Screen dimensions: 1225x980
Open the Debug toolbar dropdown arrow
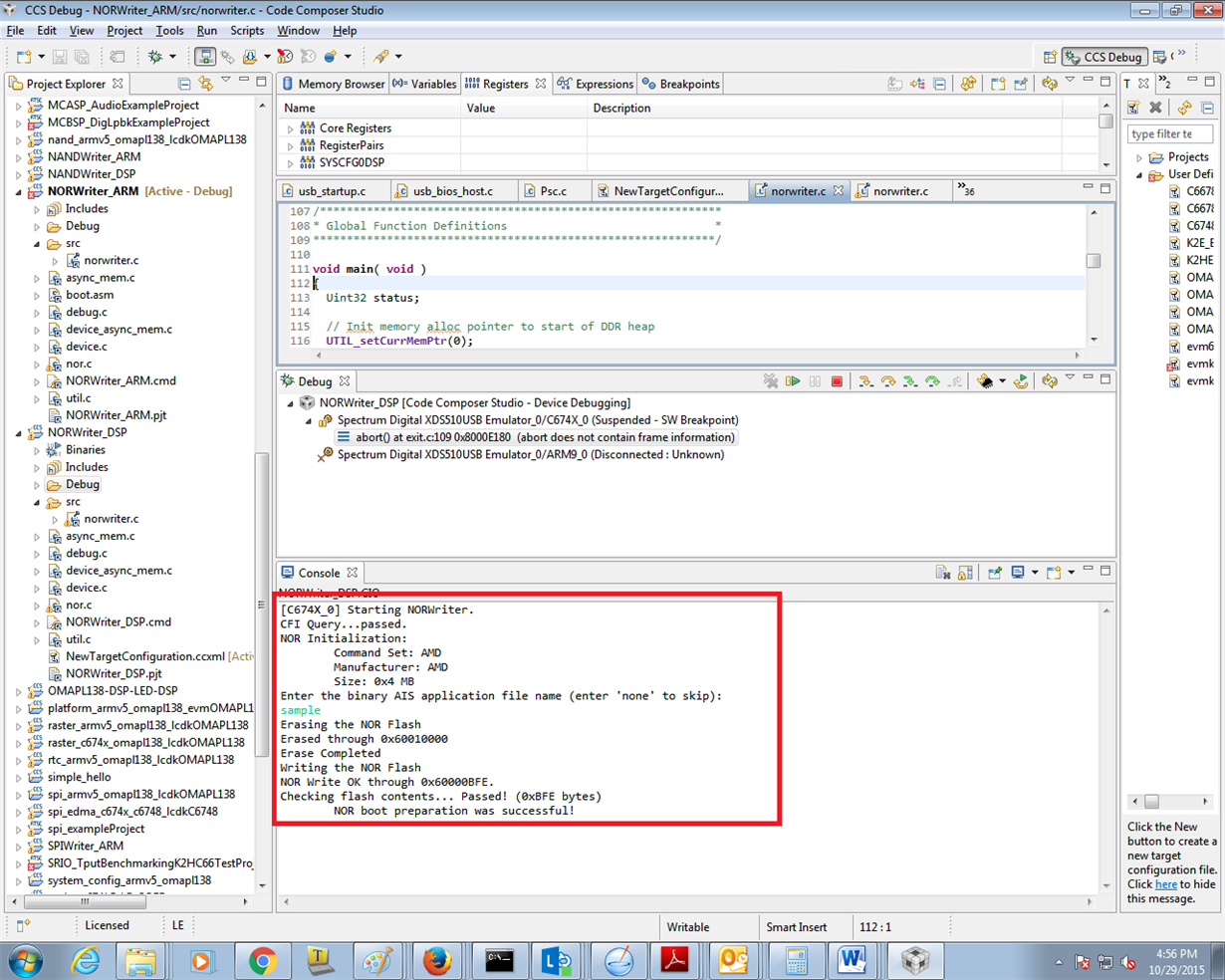pyautogui.click(x=172, y=57)
